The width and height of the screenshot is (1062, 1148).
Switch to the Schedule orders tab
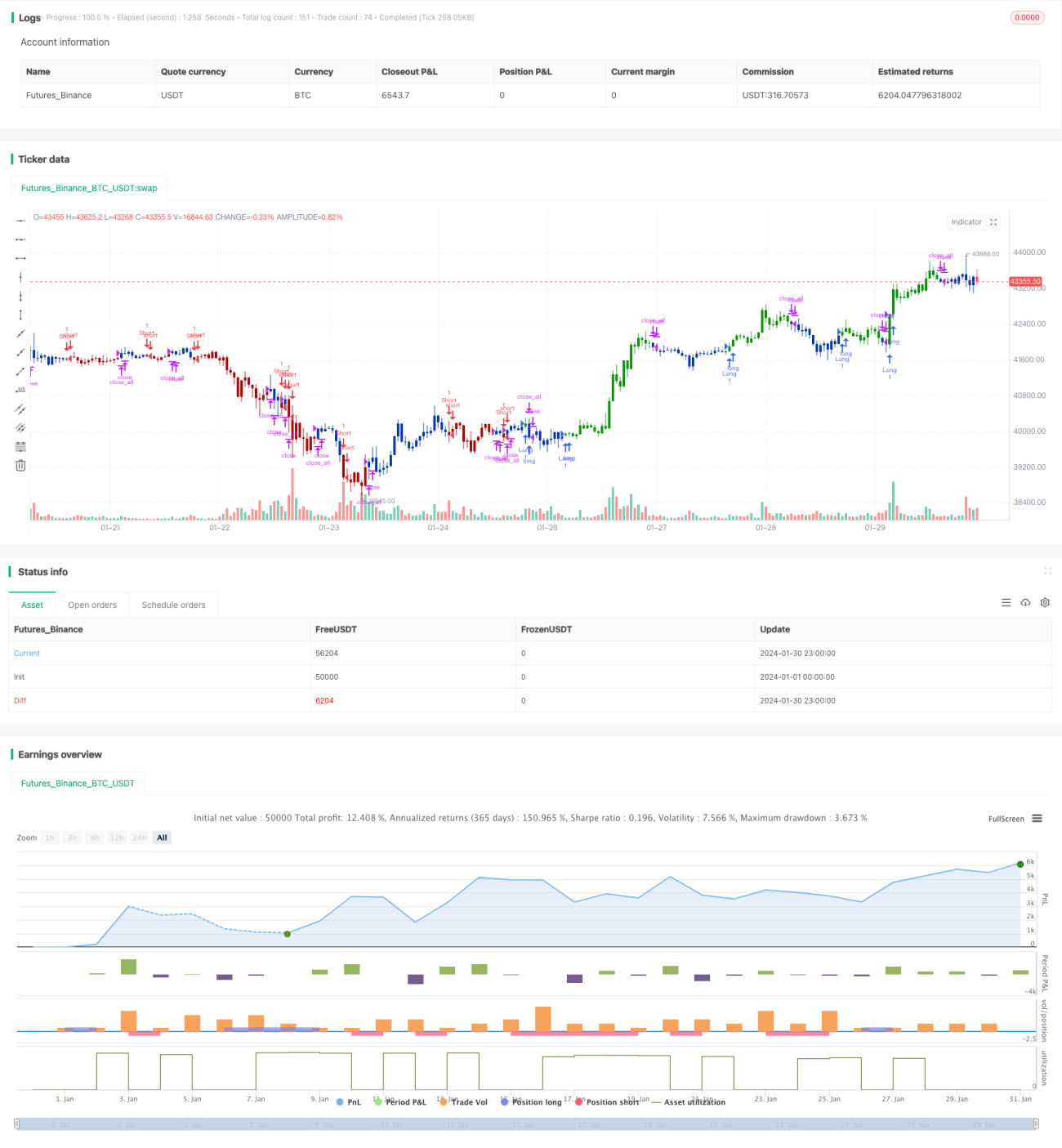pos(173,605)
